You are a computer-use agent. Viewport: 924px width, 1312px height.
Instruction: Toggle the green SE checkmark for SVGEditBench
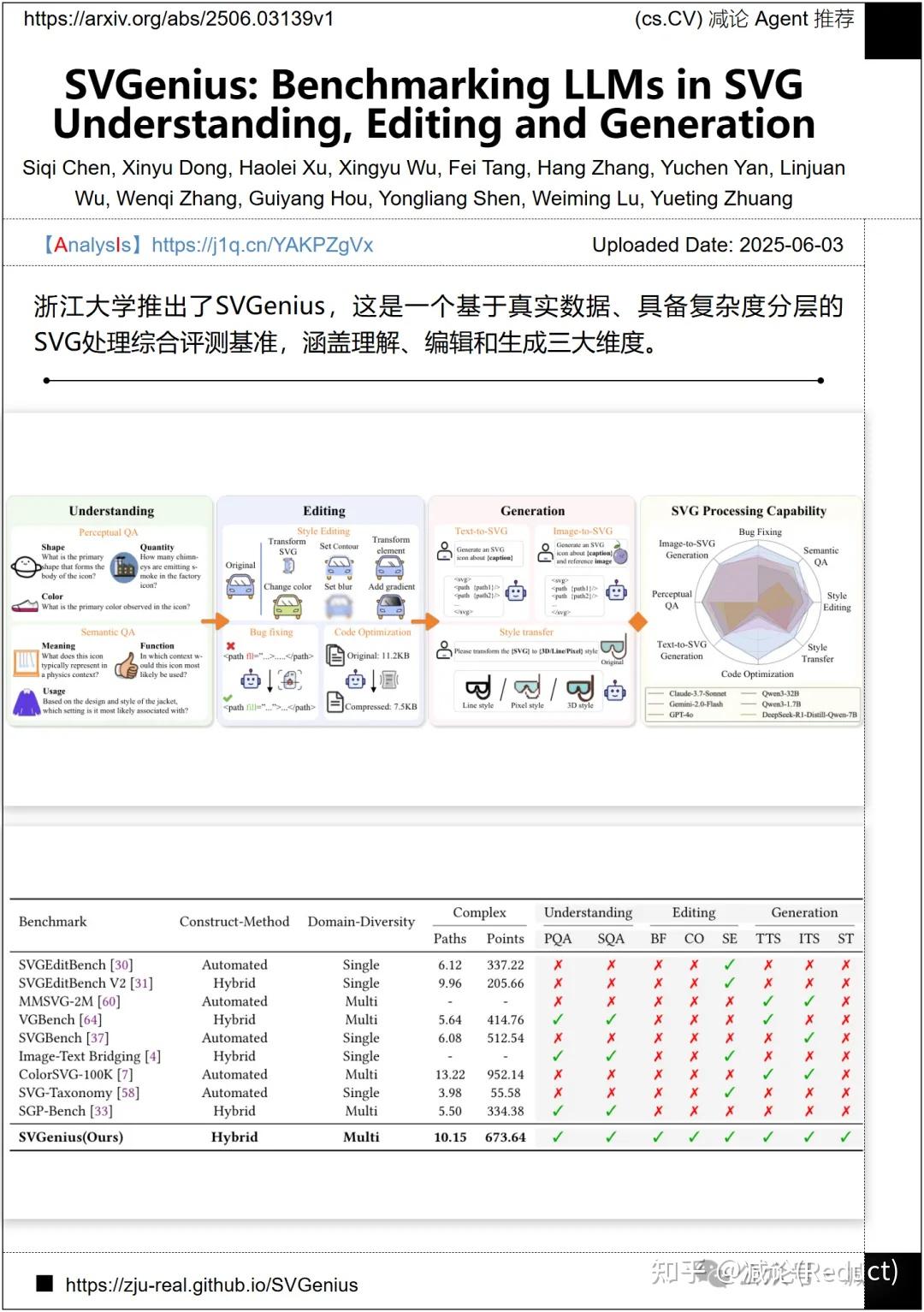click(730, 965)
